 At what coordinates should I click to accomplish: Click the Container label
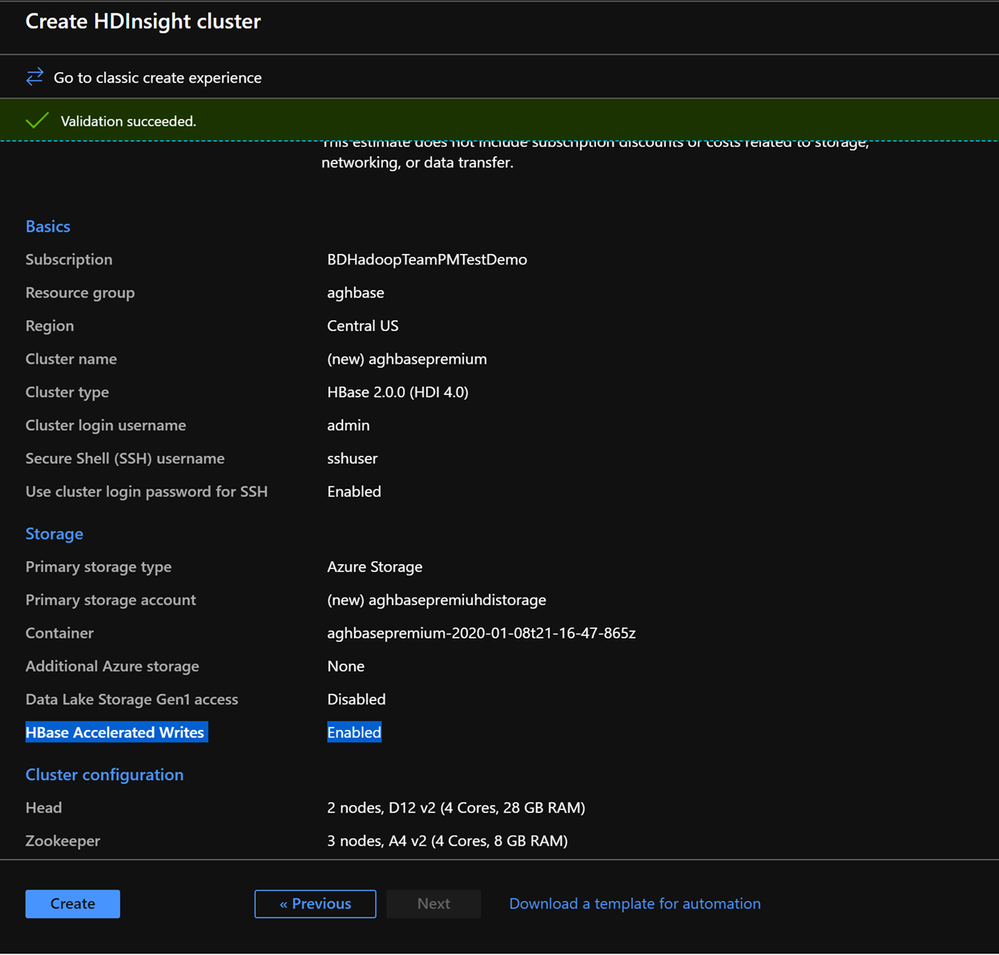60,633
